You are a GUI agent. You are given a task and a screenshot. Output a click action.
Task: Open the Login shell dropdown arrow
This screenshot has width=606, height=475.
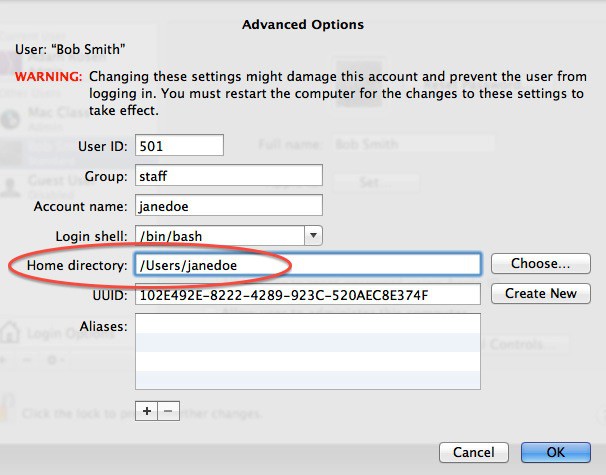pyautogui.click(x=312, y=235)
